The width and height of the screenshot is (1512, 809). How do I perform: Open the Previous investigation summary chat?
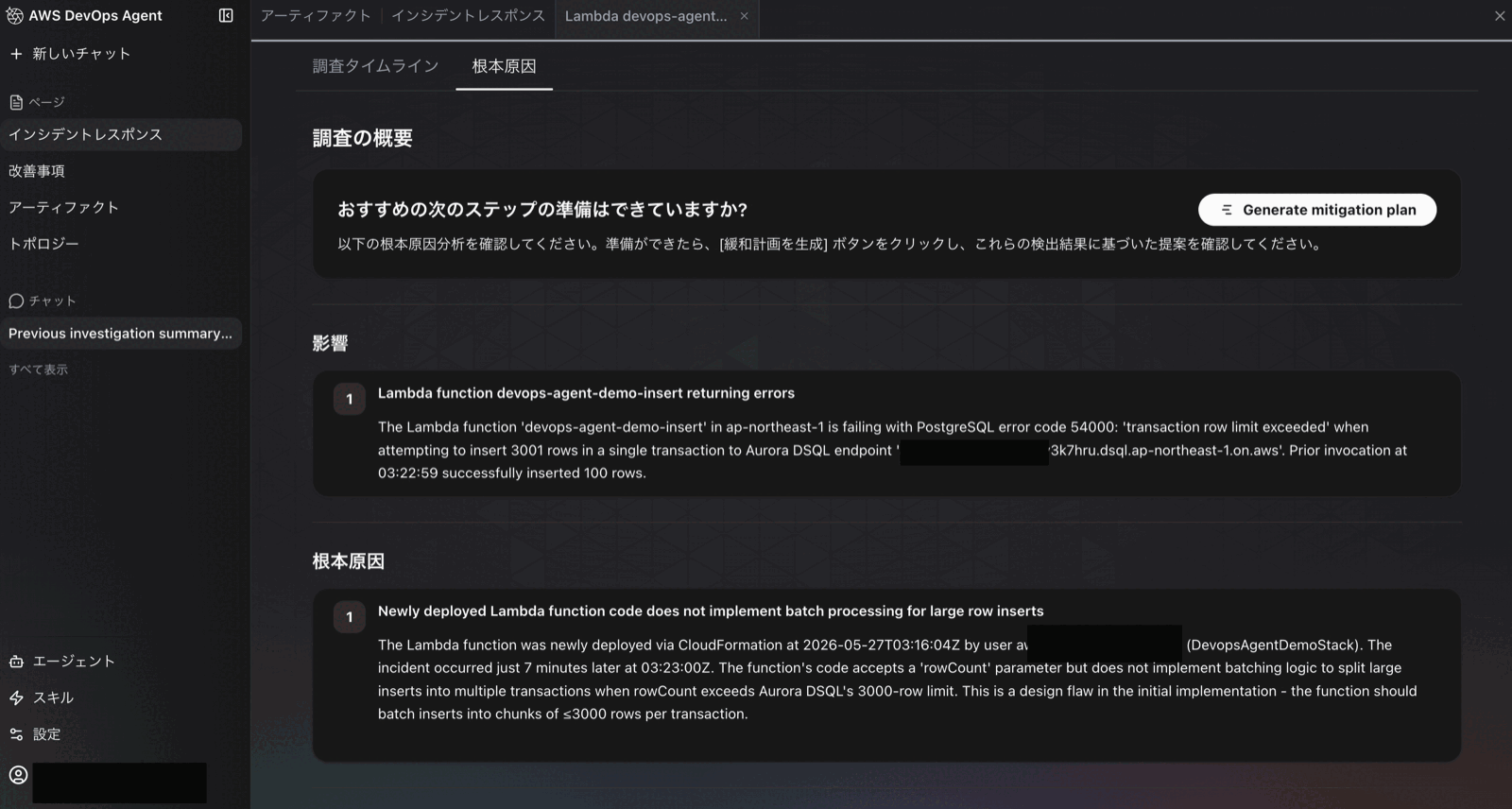121,334
